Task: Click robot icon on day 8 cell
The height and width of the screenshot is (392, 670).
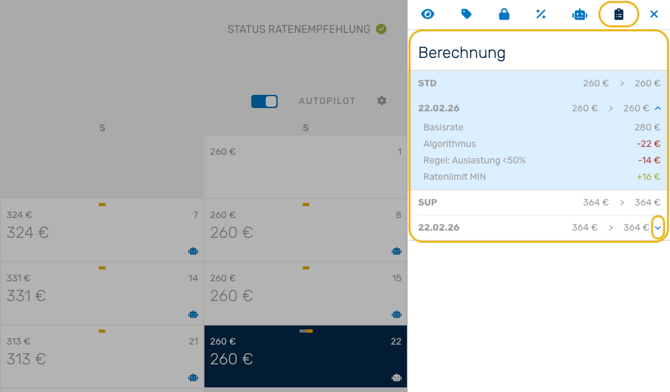Action: pyautogui.click(x=397, y=251)
